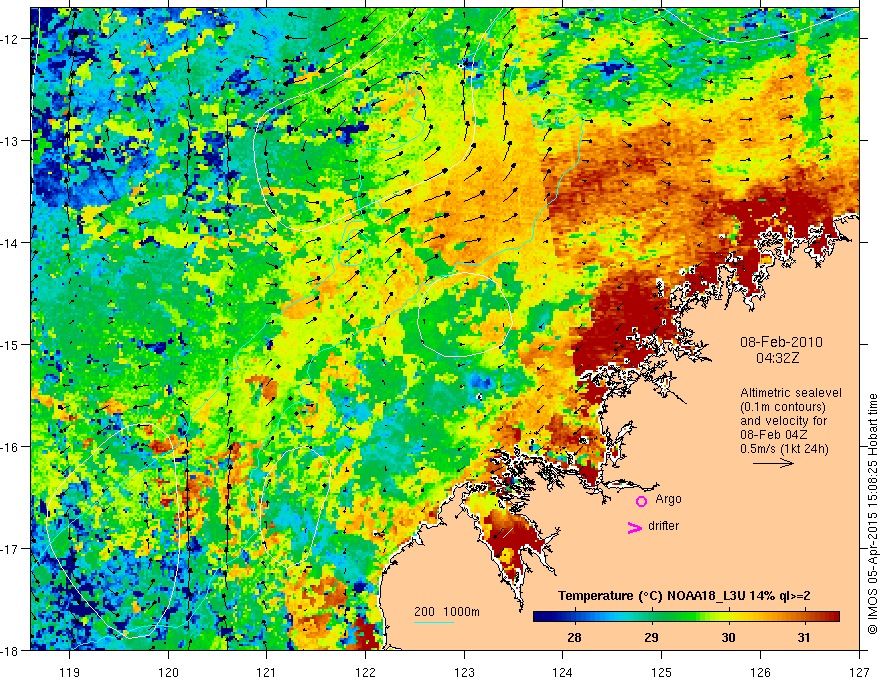Click latitude axis label -16

pos(10,447)
